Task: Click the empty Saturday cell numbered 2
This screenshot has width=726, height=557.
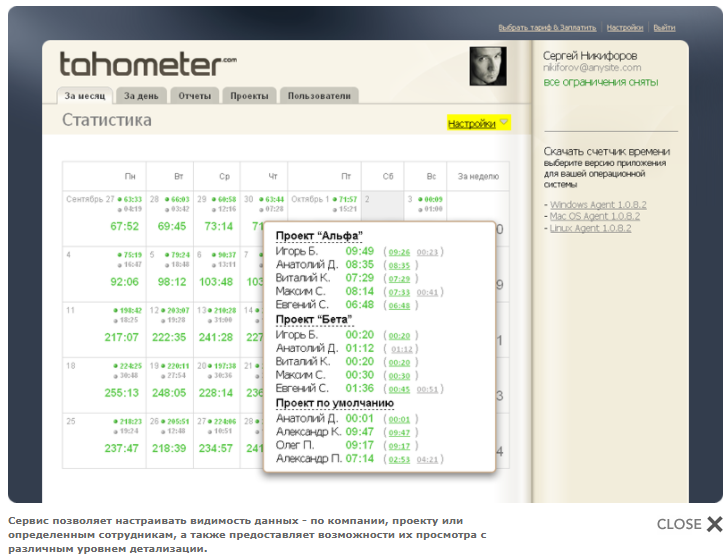Action: coord(383,206)
